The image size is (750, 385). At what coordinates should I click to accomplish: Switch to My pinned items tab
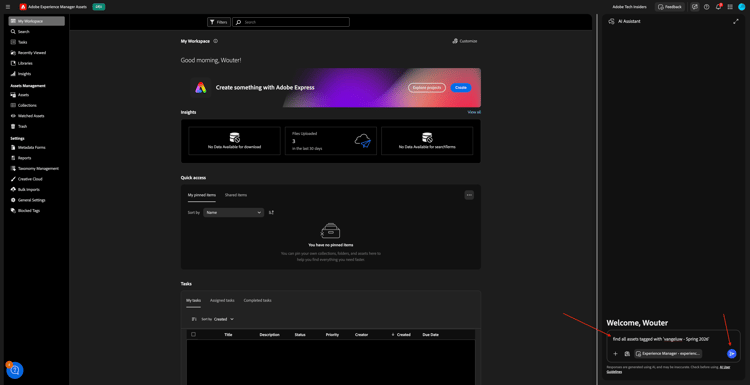pos(201,195)
